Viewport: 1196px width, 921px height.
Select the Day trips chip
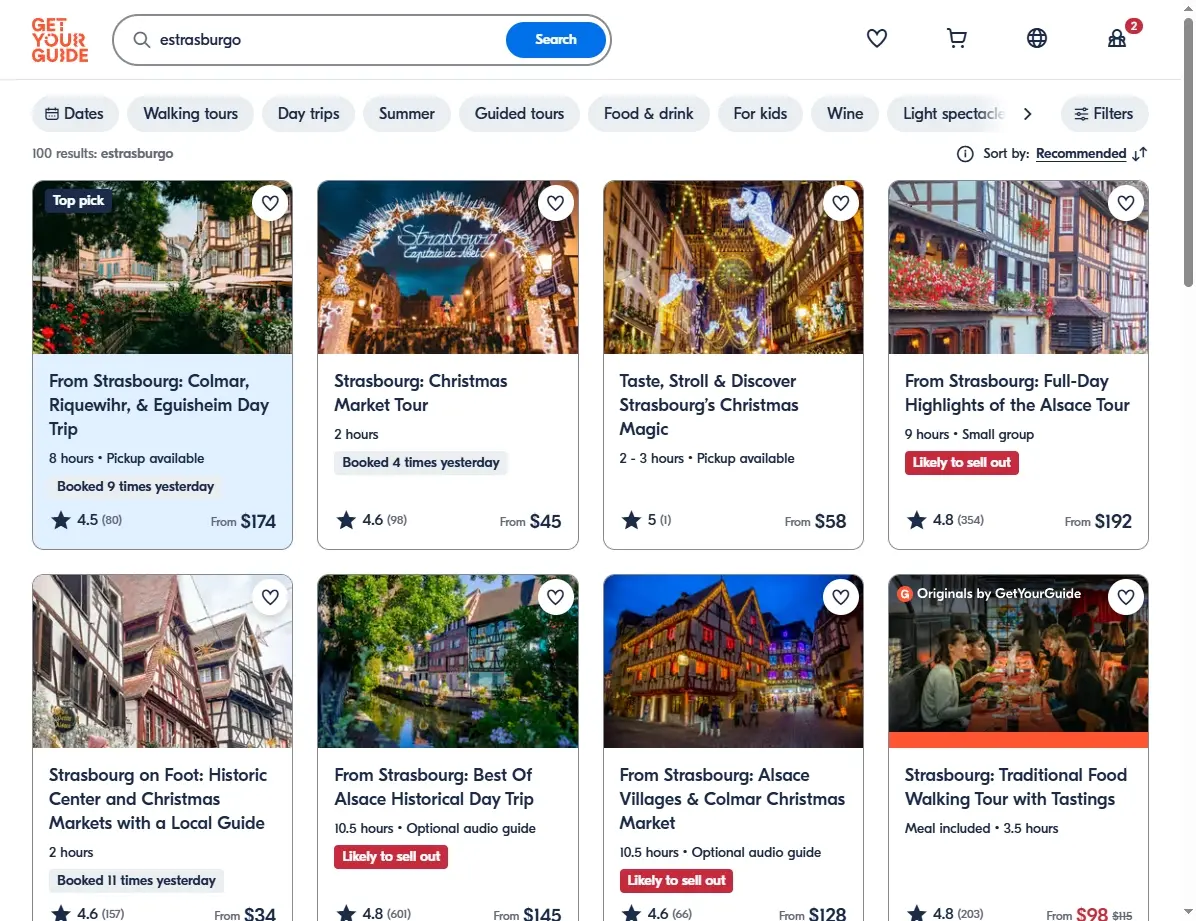pos(308,114)
